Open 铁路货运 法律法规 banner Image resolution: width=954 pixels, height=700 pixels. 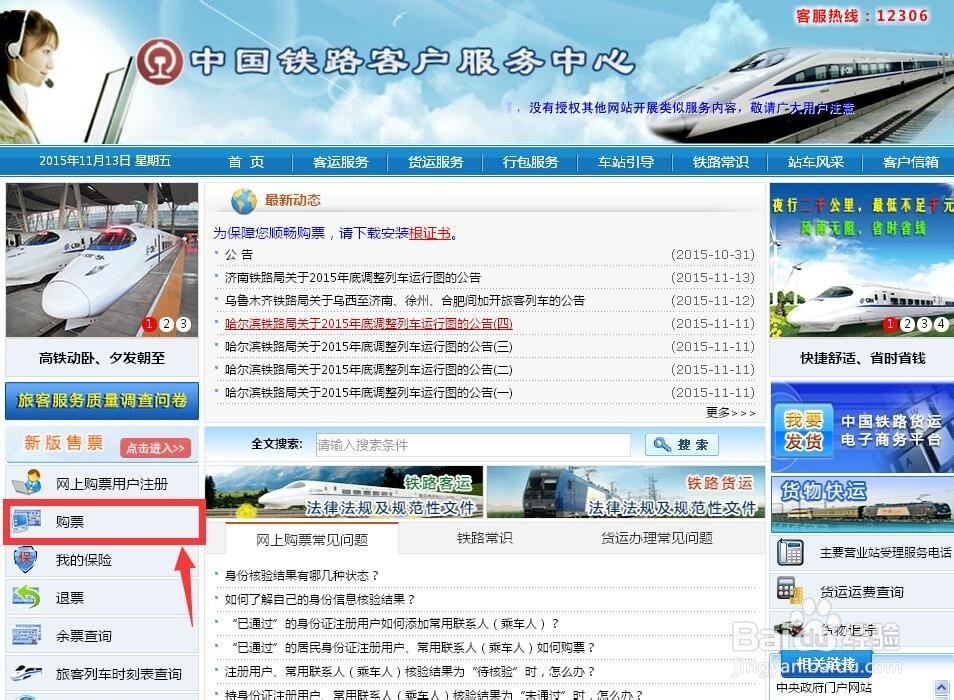click(x=626, y=492)
